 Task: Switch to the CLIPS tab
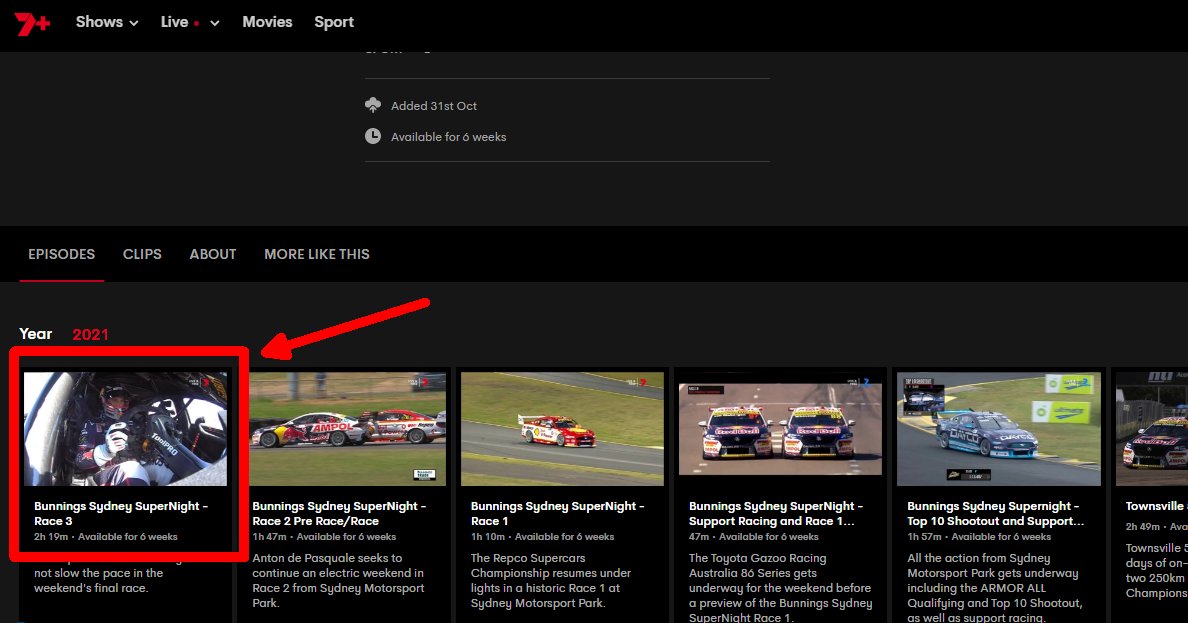pos(142,255)
